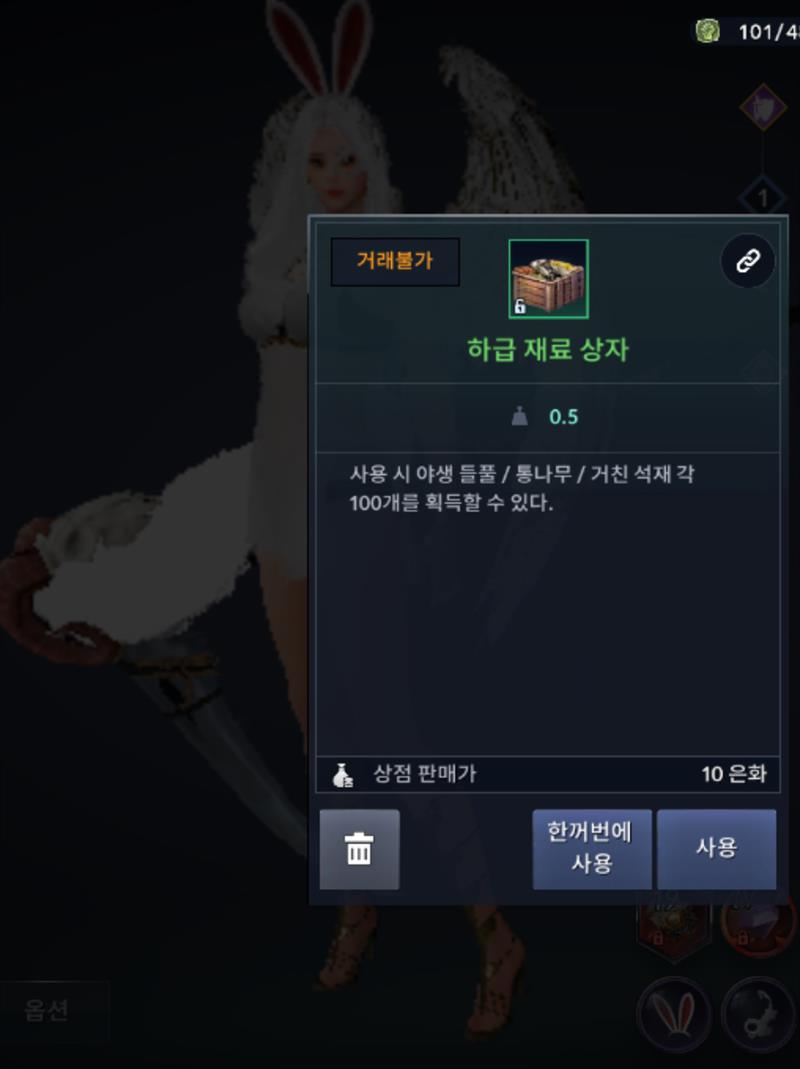Tap the bunny ears circular slot
Viewport: 800px width, 1069px height.
click(x=675, y=1012)
